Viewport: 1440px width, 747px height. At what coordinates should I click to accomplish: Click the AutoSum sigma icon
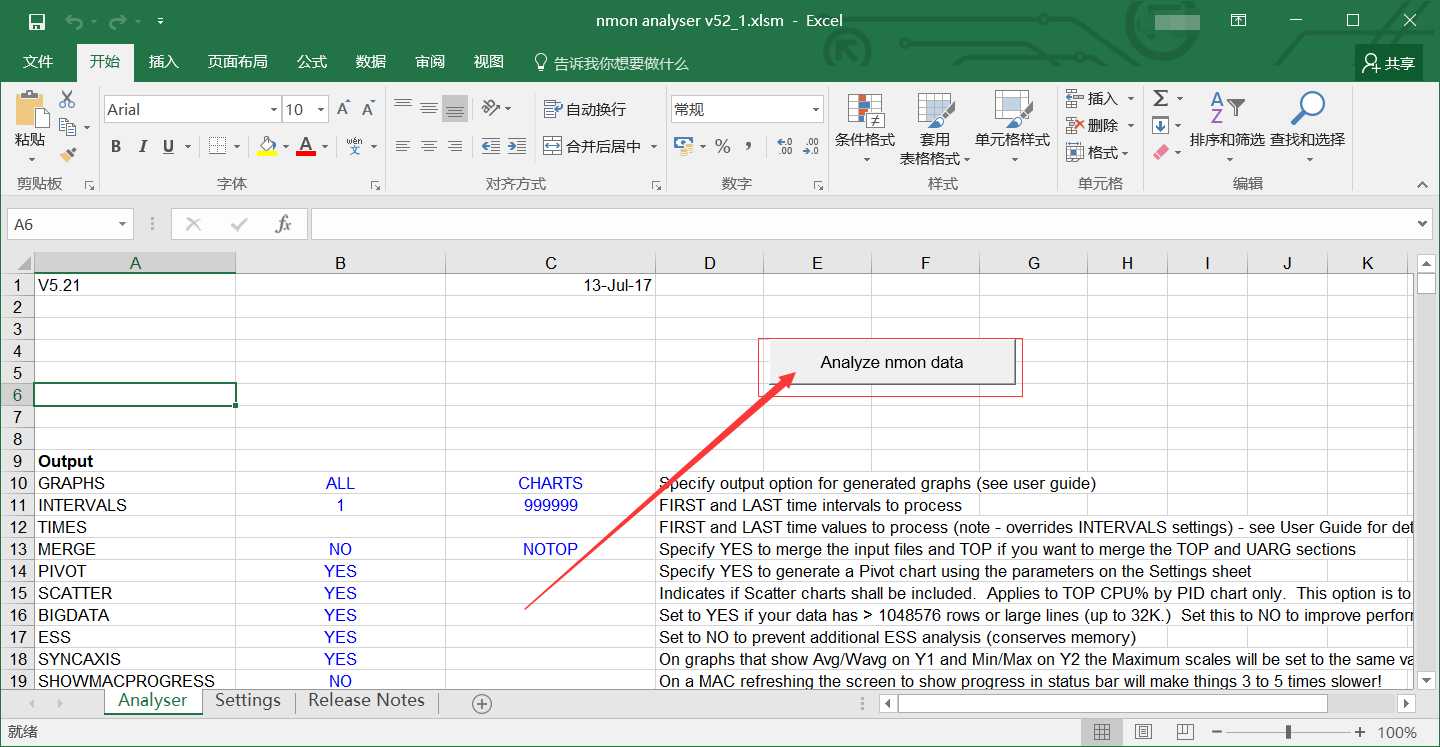coord(1161,98)
